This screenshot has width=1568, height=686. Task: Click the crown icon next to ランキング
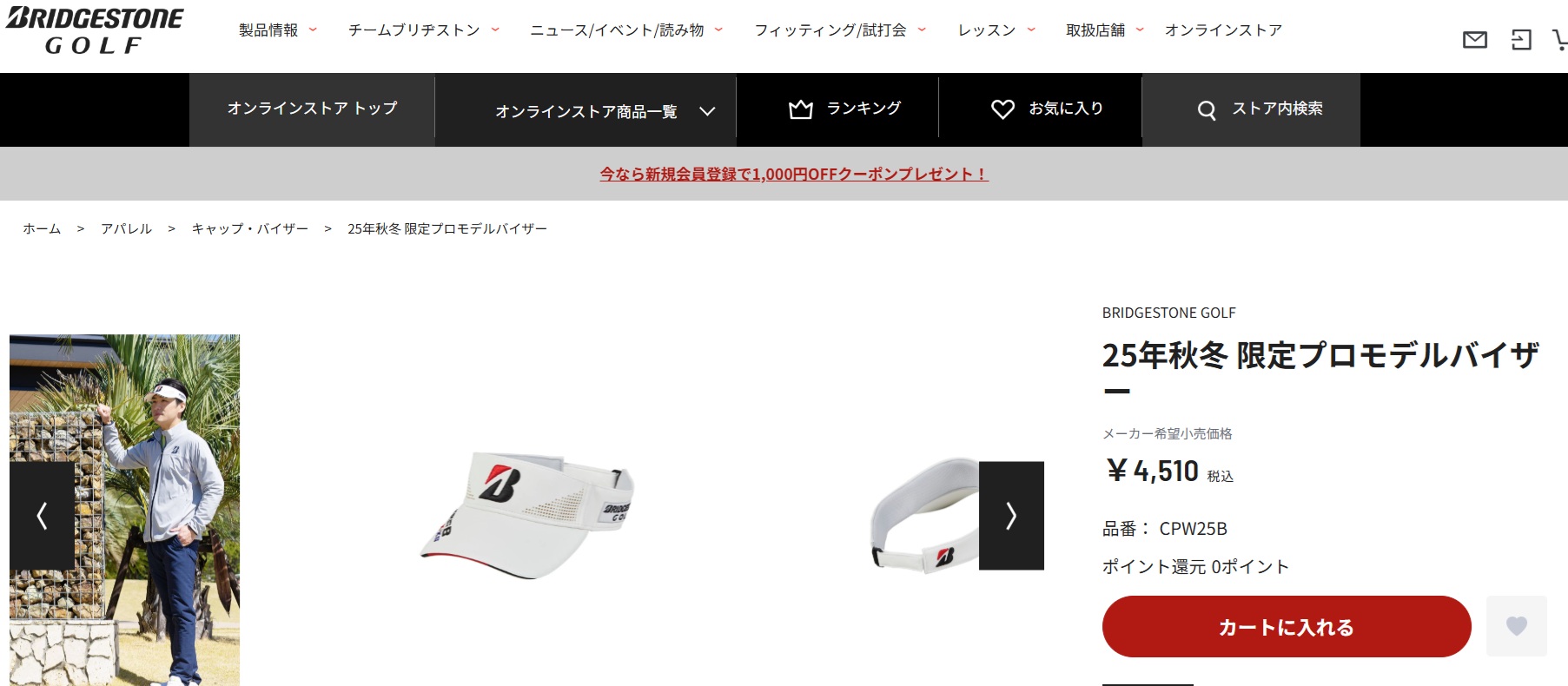(x=800, y=109)
